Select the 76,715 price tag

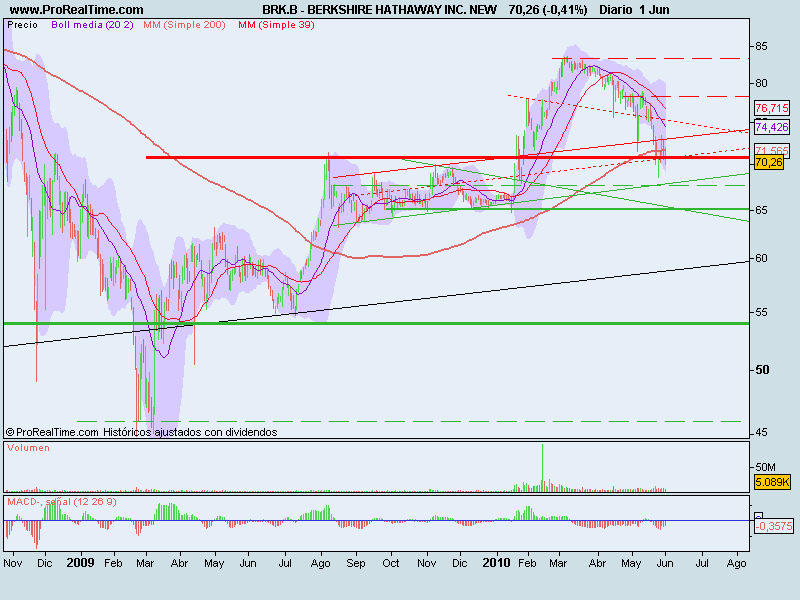[772, 108]
